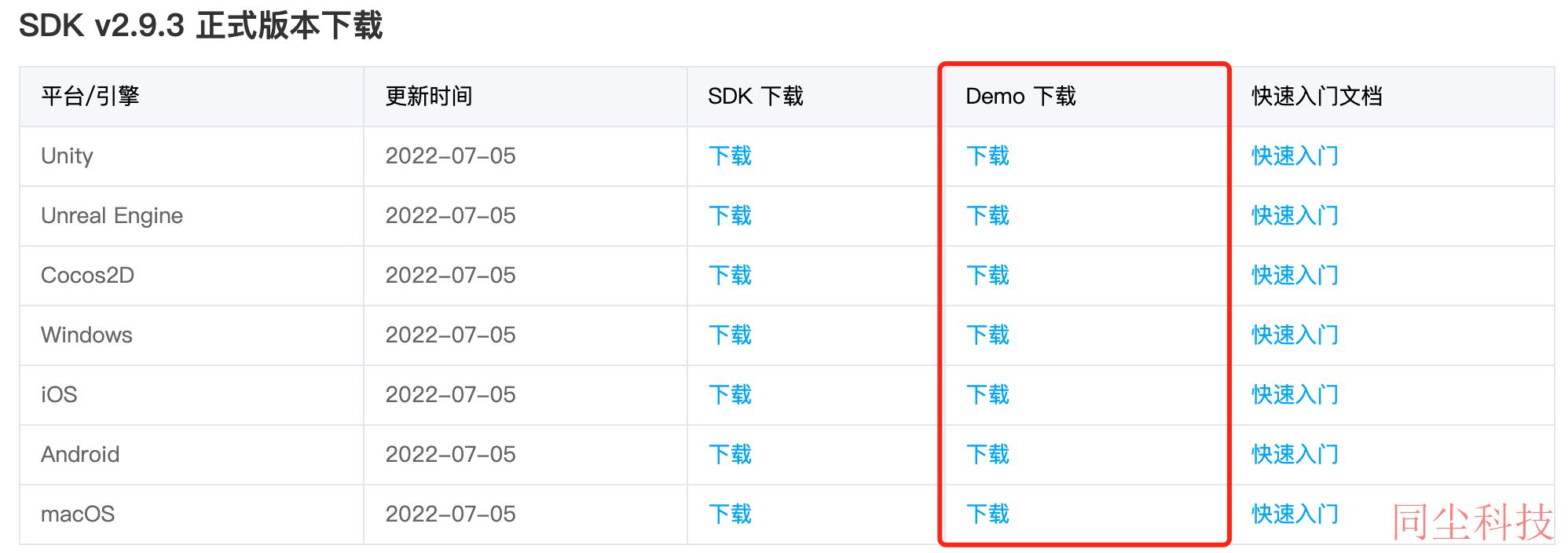Image resolution: width=1568 pixels, height=553 pixels.
Task: Download the Cocos2D Demo
Action: pos(987,275)
